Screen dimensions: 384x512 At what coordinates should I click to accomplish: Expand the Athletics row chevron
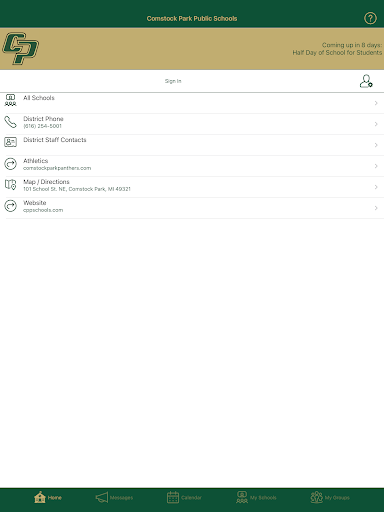click(376, 166)
